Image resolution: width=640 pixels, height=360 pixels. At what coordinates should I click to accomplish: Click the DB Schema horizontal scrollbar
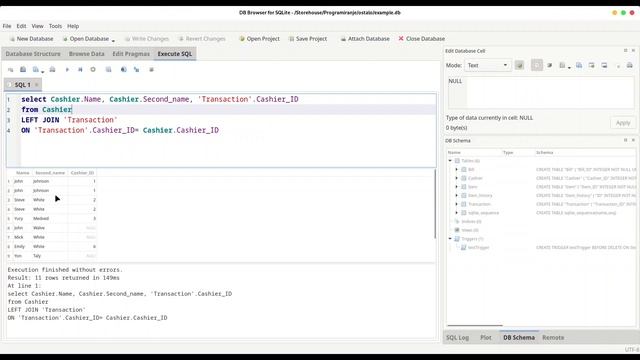[x=475, y=325]
